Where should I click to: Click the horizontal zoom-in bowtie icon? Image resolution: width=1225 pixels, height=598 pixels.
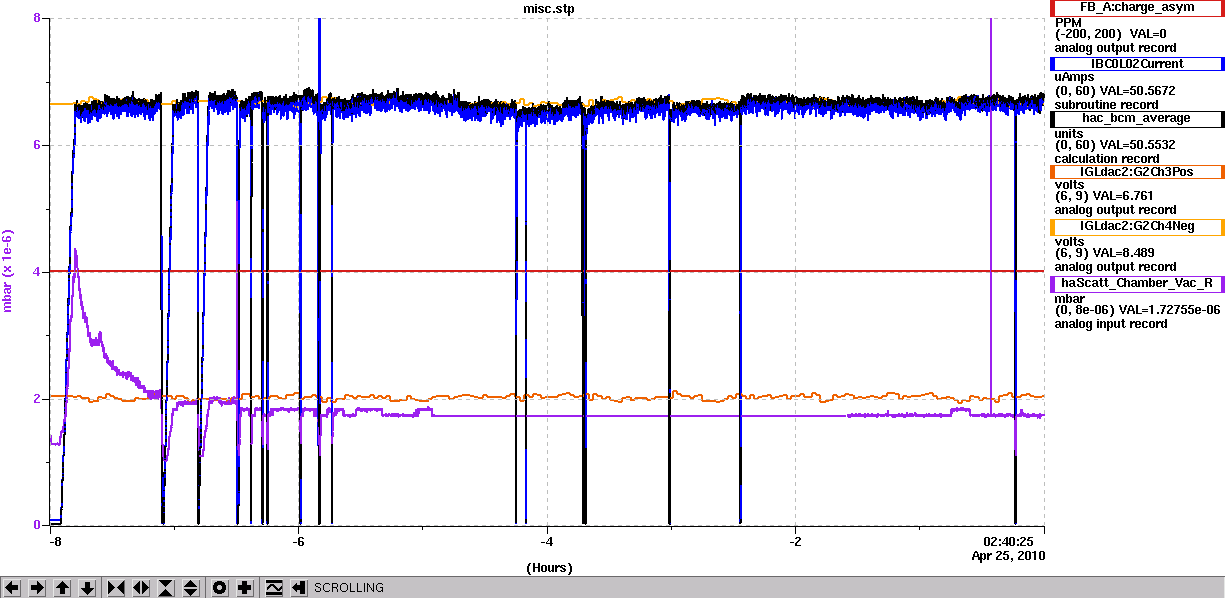(x=116, y=588)
